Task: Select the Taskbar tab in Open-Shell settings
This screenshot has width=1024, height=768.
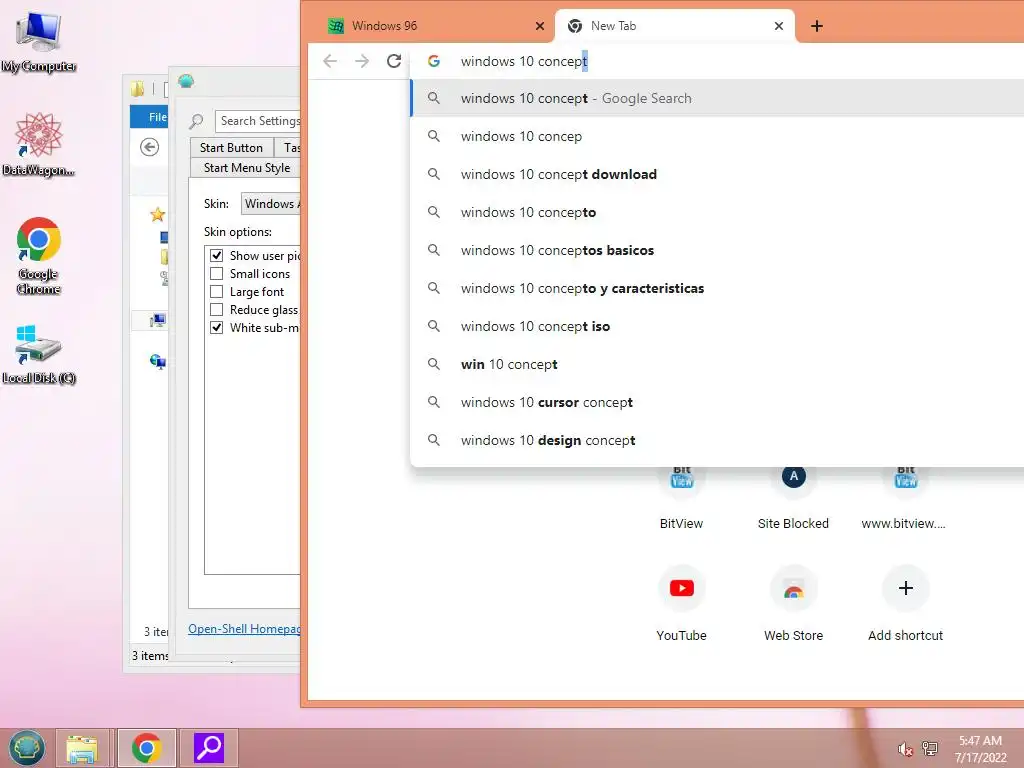Action: pos(288,148)
